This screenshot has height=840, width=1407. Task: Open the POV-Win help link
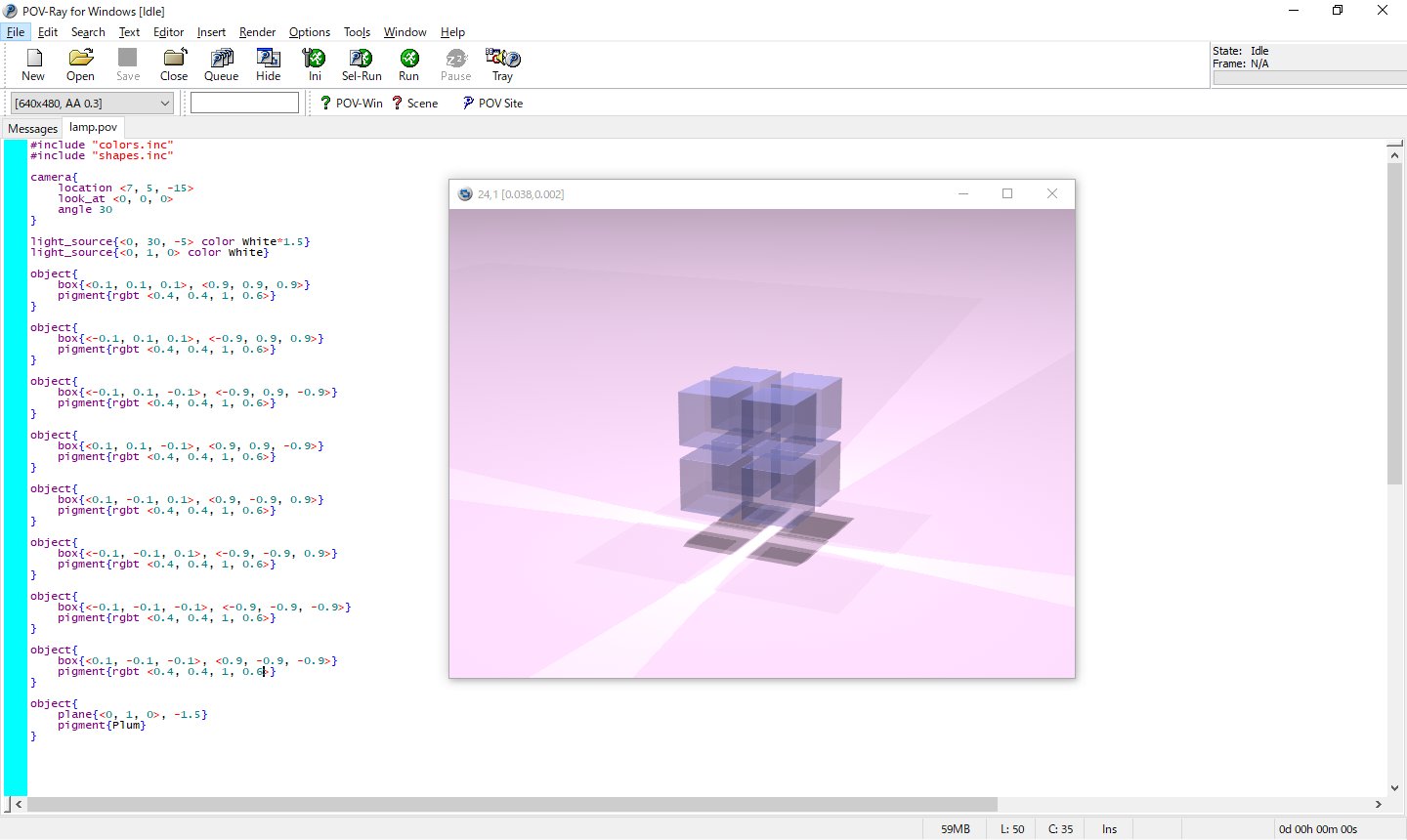click(x=351, y=104)
